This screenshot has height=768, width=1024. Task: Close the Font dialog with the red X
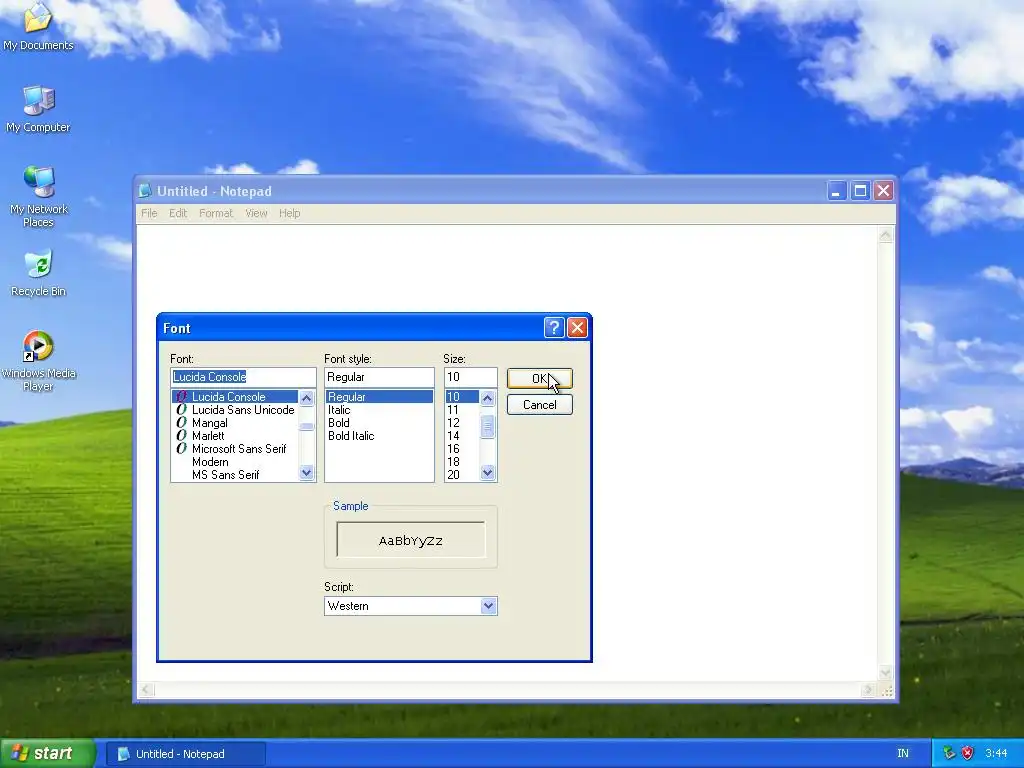[577, 327]
